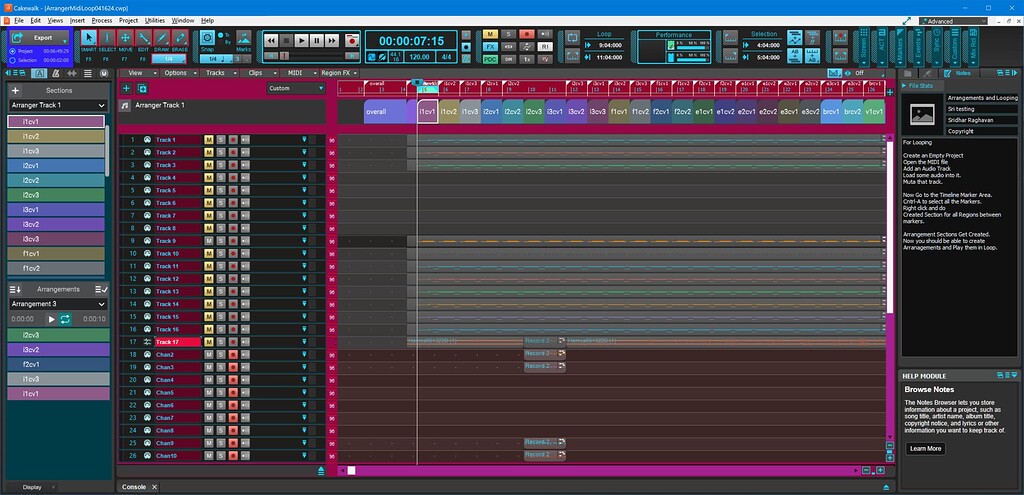Select the i2cv1 section in Sections list
The image size is (1024, 495).
(56, 166)
